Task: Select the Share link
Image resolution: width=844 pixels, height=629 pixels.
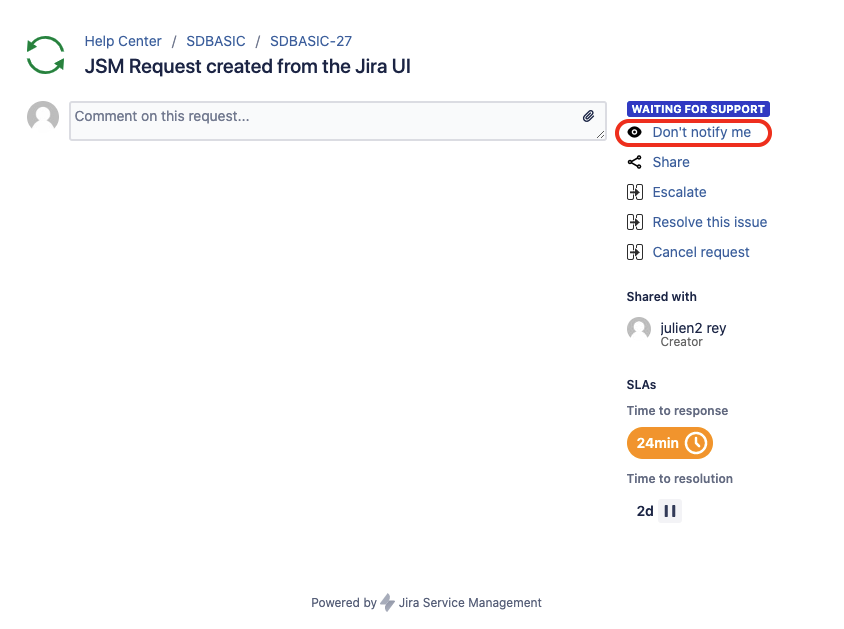Action: (x=671, y=162)
